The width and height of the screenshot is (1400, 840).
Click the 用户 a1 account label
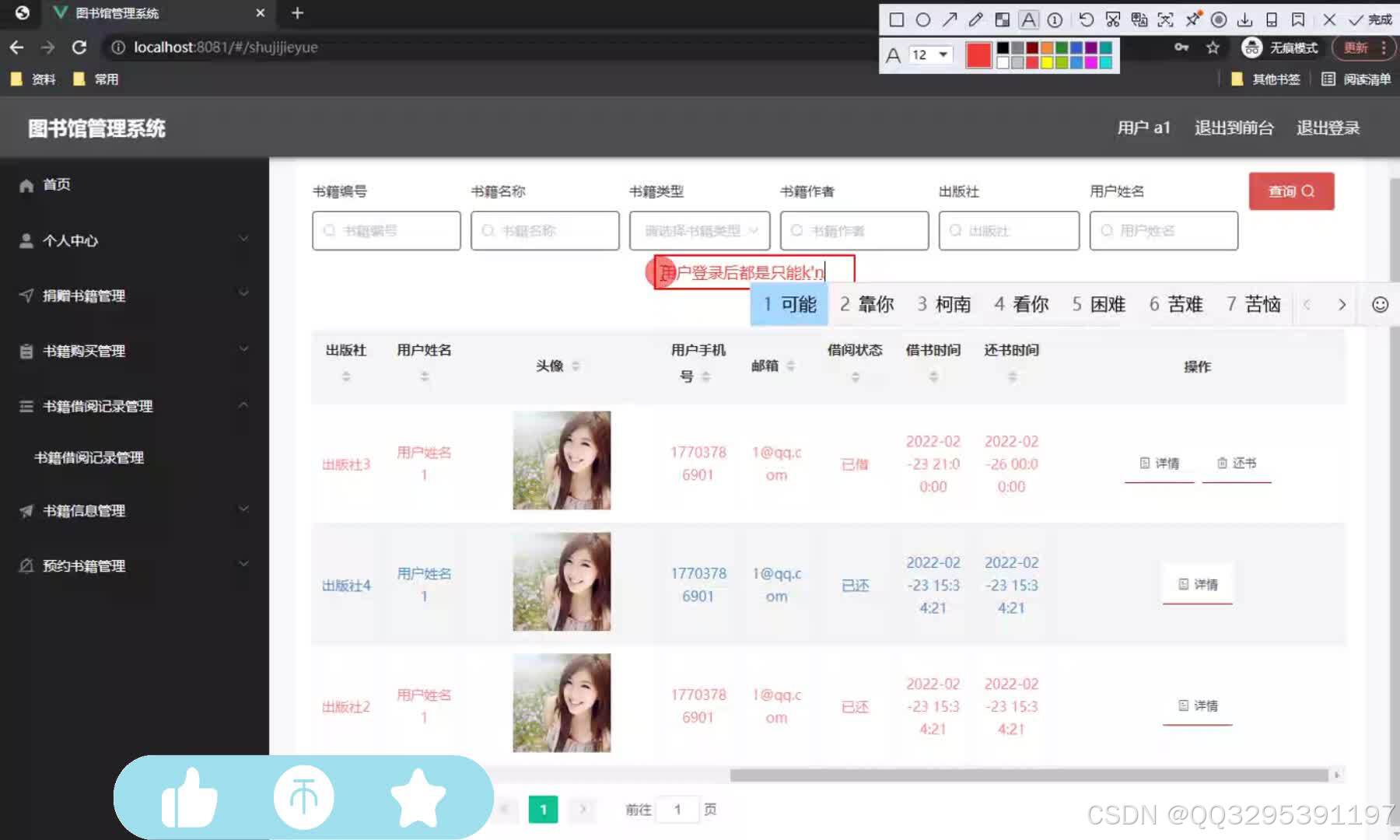[x=1143, y=128]
